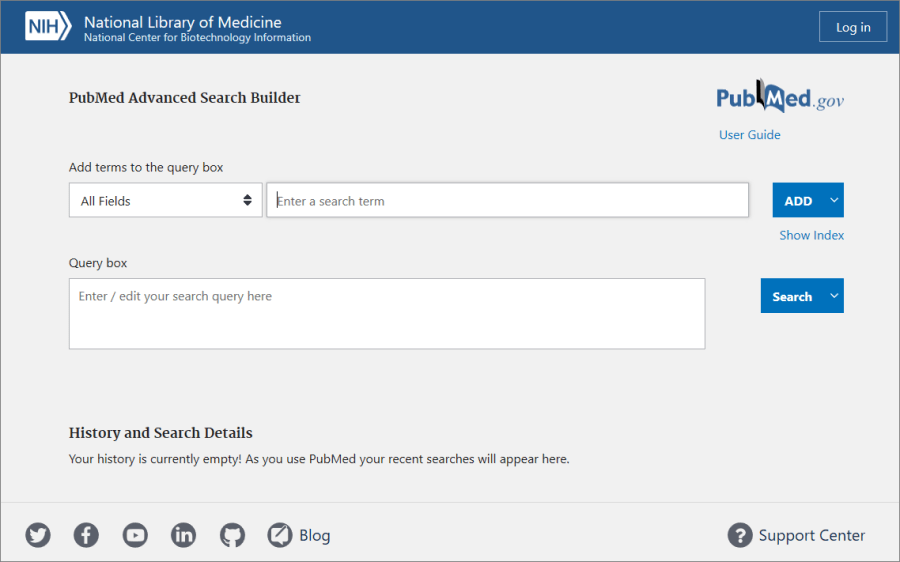This screenshot has width=900, height=562.
Task: Click the PubMed.gov logo
Action: 780,96
